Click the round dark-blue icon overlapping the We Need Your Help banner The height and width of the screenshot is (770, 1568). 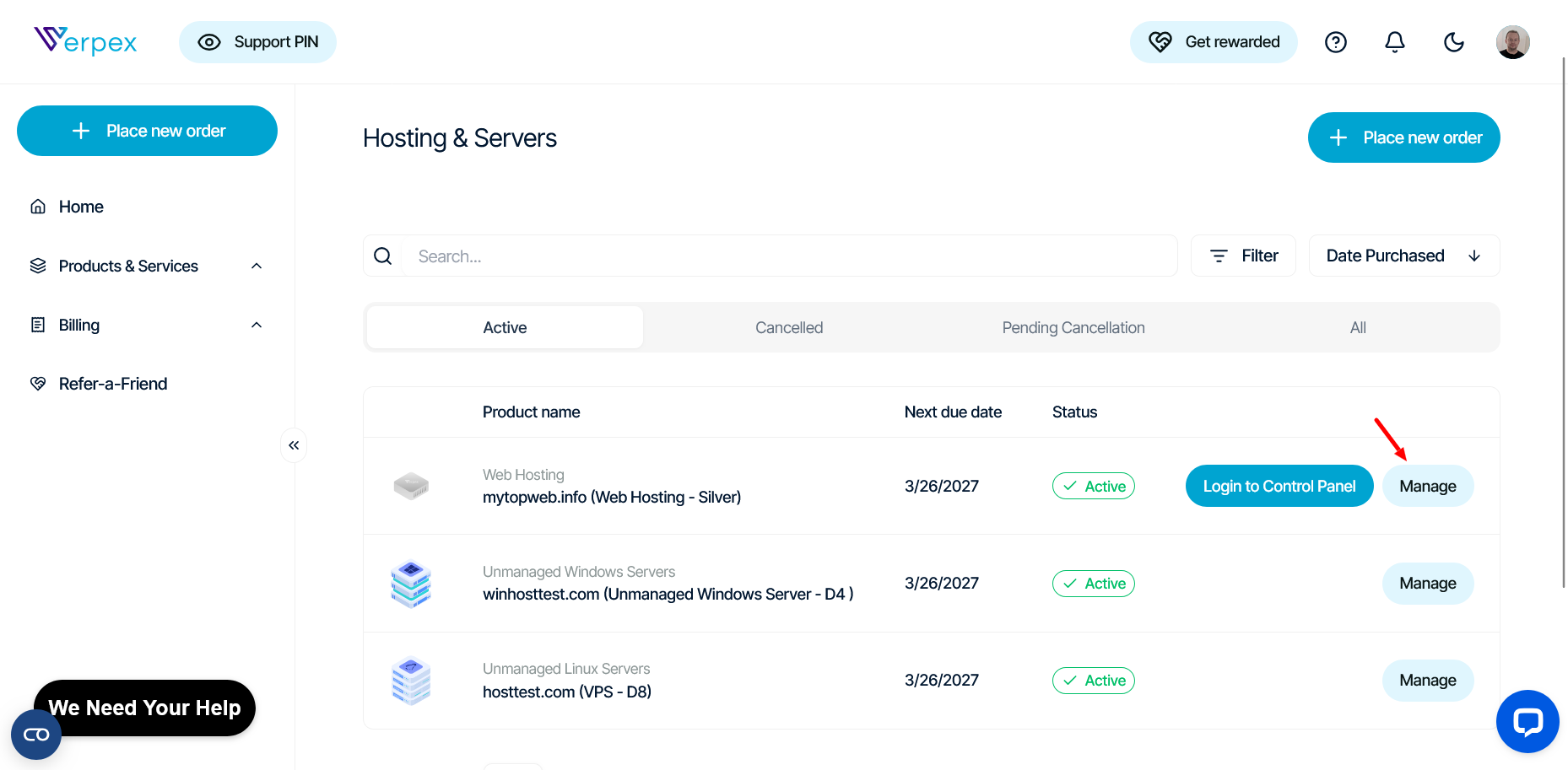(36, 735)
